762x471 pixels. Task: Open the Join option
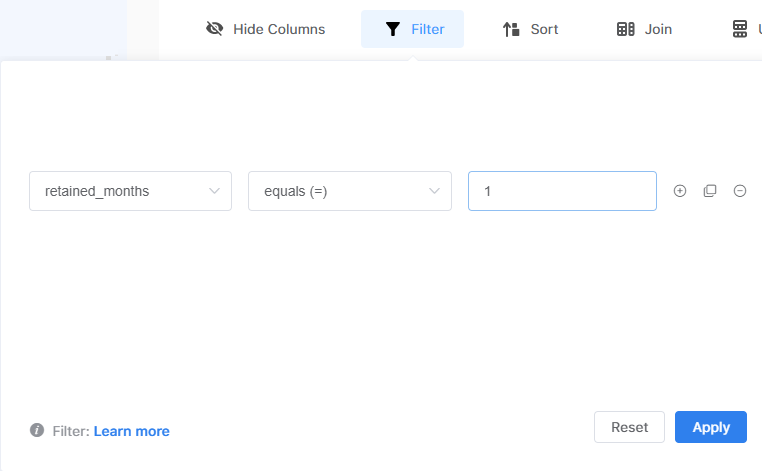658,29
